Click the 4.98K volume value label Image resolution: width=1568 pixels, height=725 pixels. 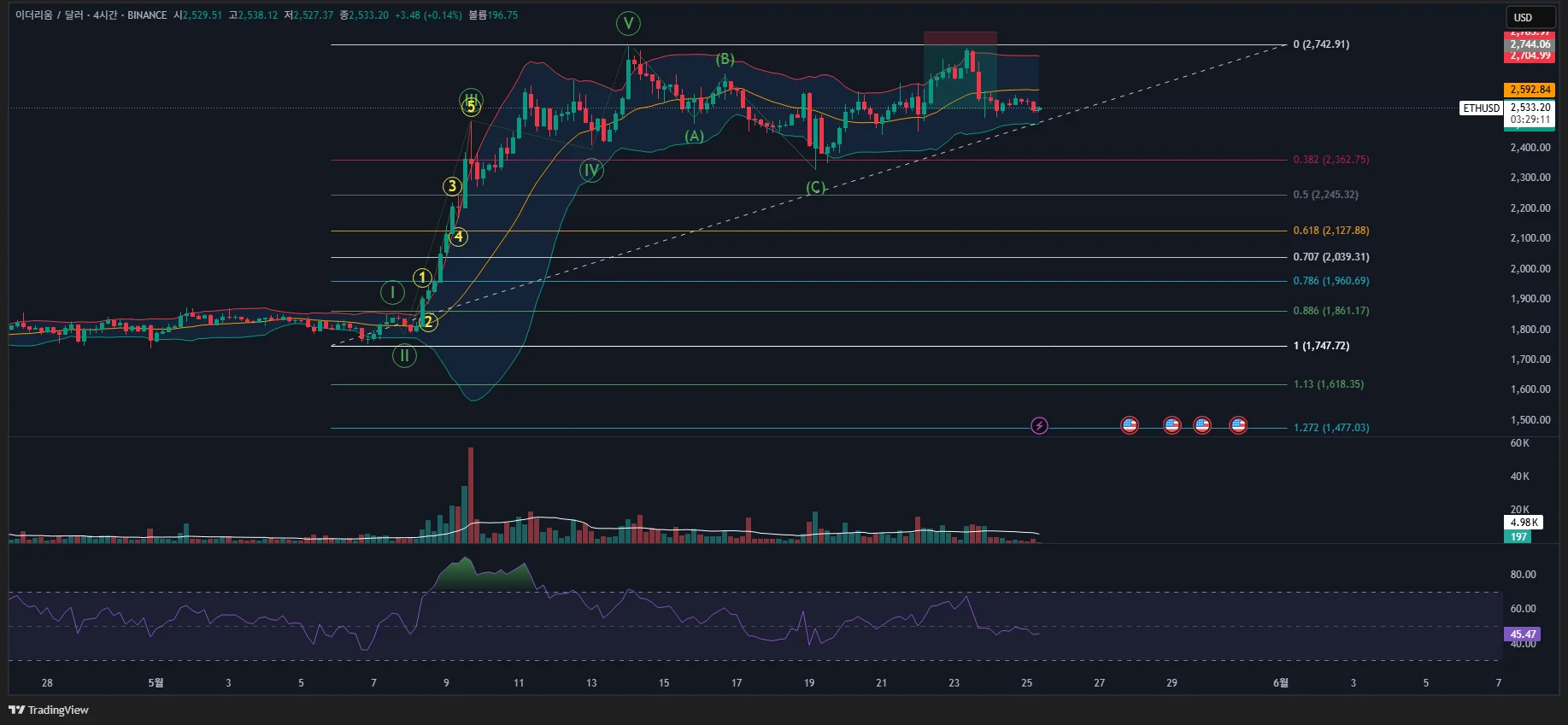(1524, 523)
